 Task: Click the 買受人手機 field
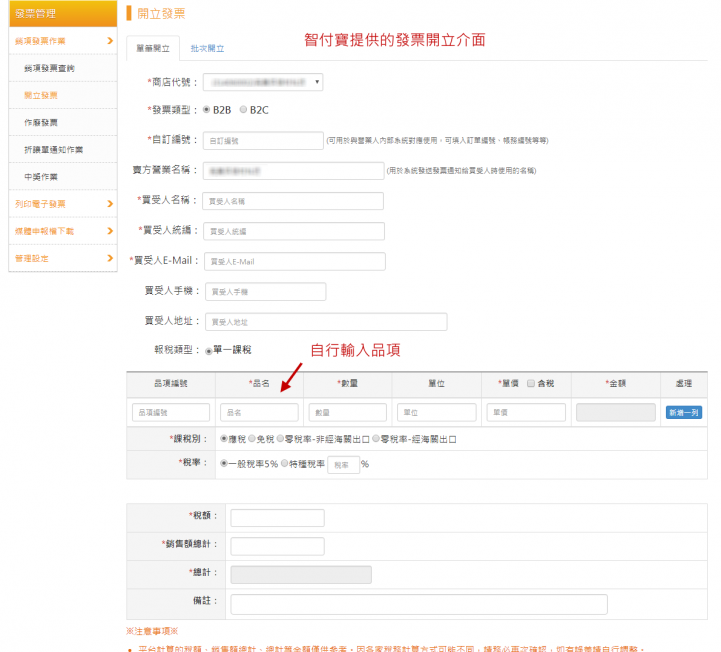(266, 292)
